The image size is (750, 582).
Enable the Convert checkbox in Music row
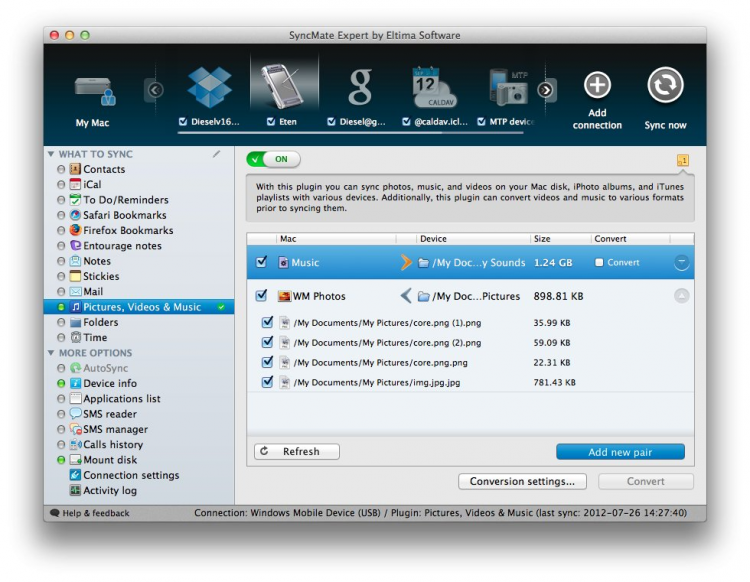coord(599,262)
